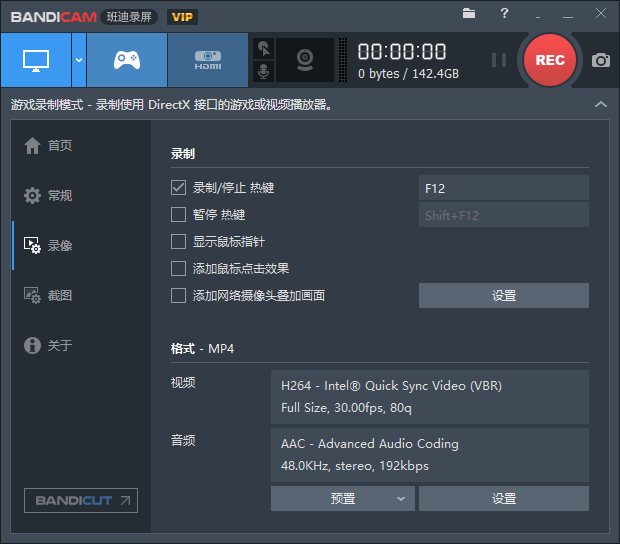The image size is (620, 544).
Task: Enable 暂停 热键 checkbox
Action: click(178, 215)
